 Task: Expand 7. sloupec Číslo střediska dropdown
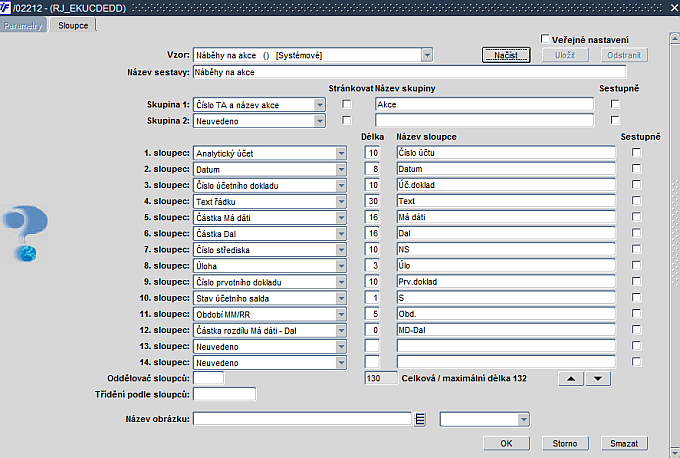point(341,250)
